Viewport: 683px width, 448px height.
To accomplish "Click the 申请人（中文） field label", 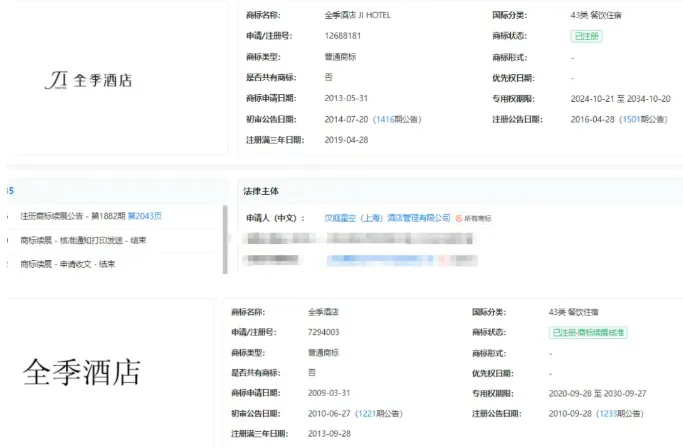I will (x=275, y=218).
